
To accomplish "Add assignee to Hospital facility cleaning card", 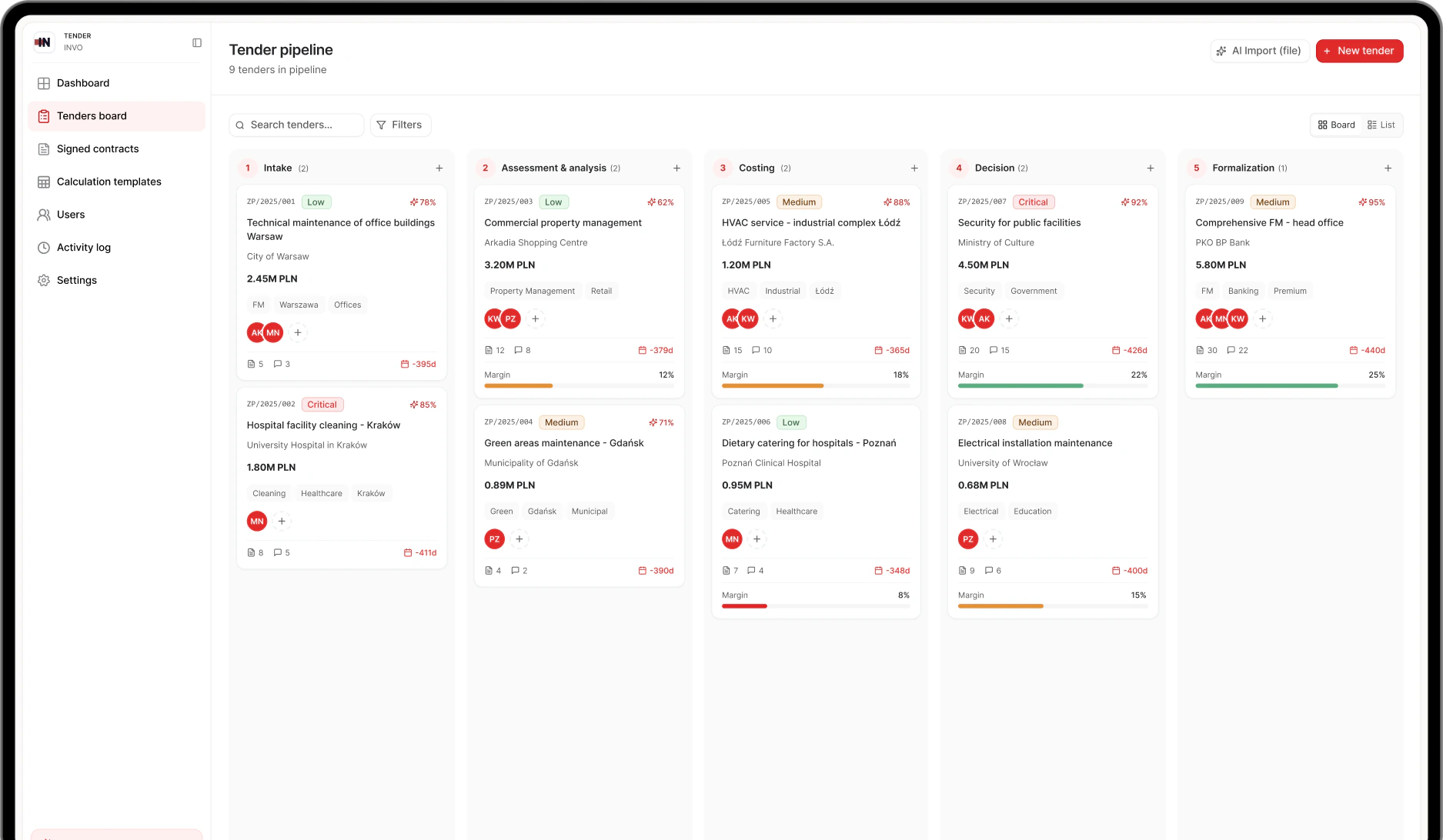I will tap(282, 522).
